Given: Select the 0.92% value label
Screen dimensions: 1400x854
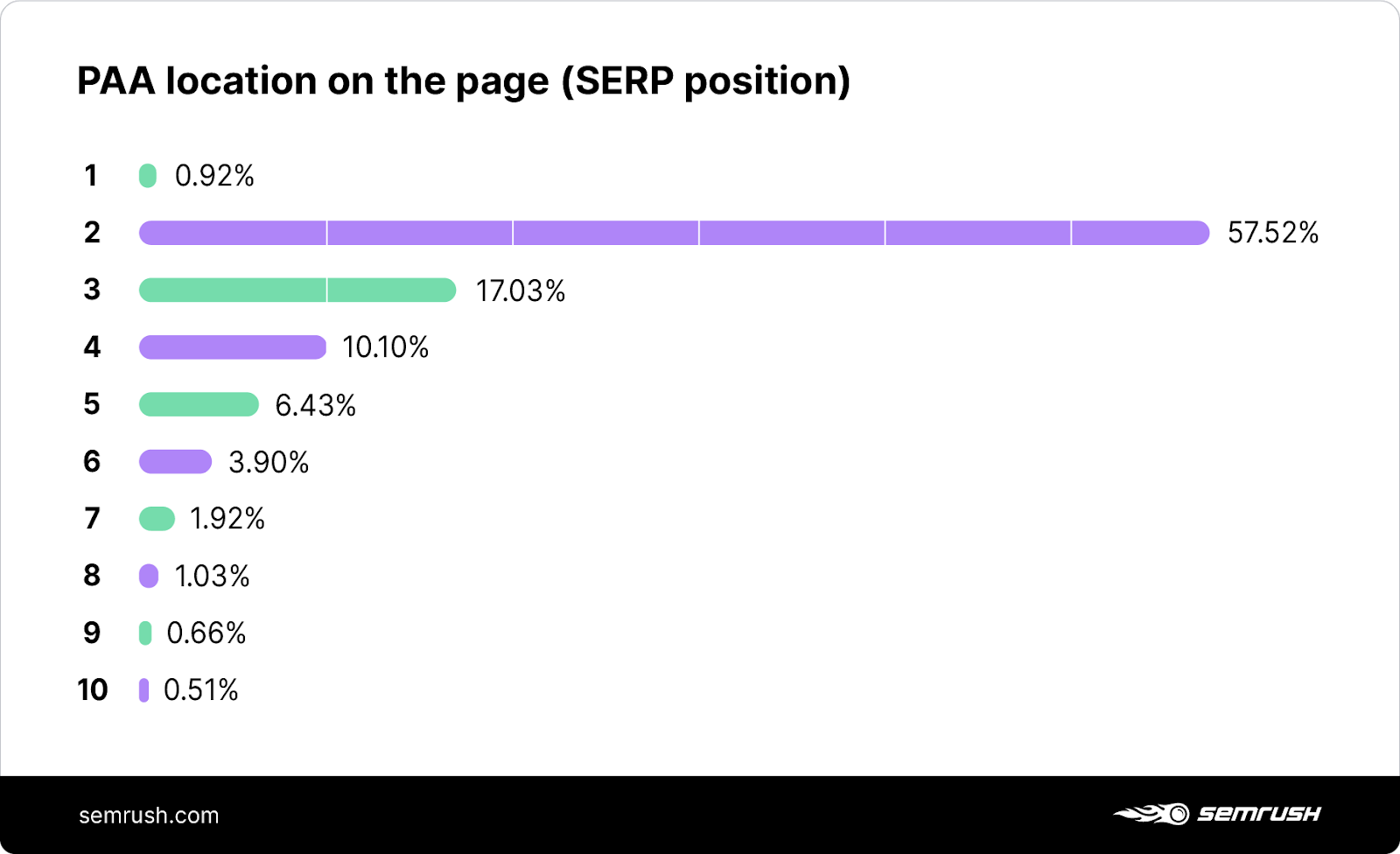Looking at the screenshot, I should 214,176.
